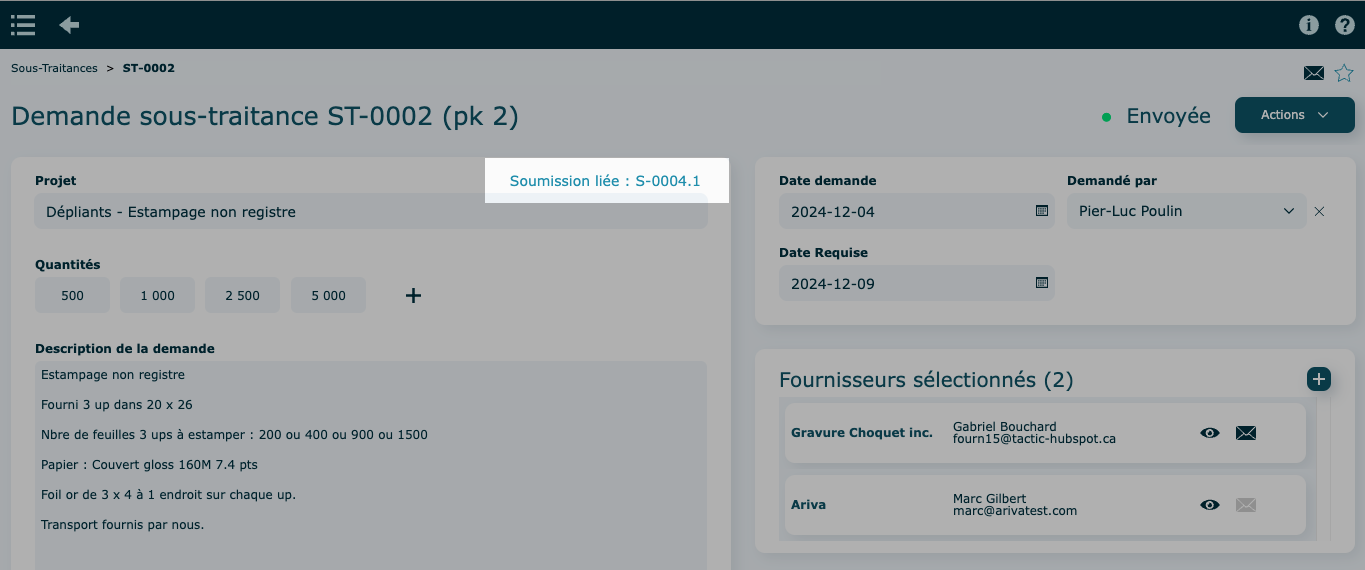
Task: Open the help question mark icon
Action: [x=1344, y=25]
